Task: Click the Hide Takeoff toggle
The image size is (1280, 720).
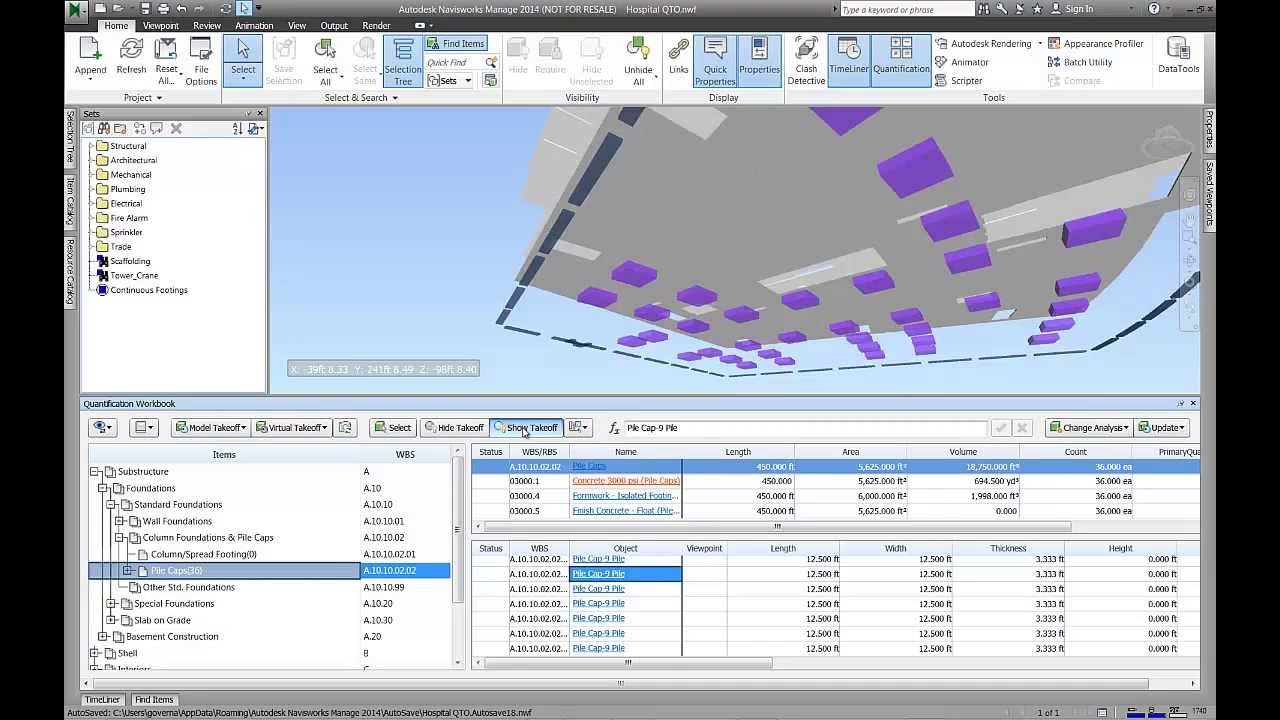Action: pos(454,428)
